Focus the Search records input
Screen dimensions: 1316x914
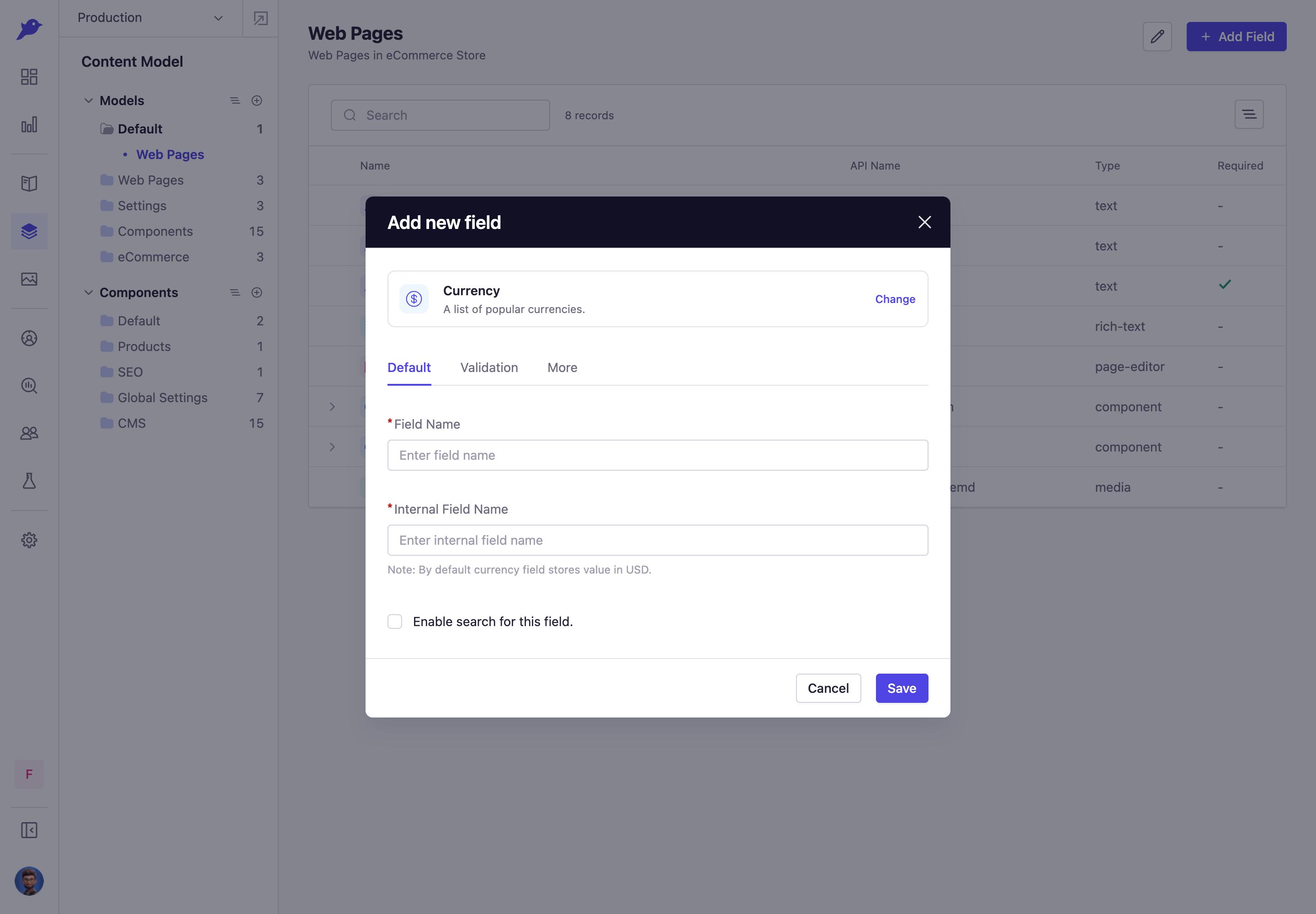(x=440, y=115)
